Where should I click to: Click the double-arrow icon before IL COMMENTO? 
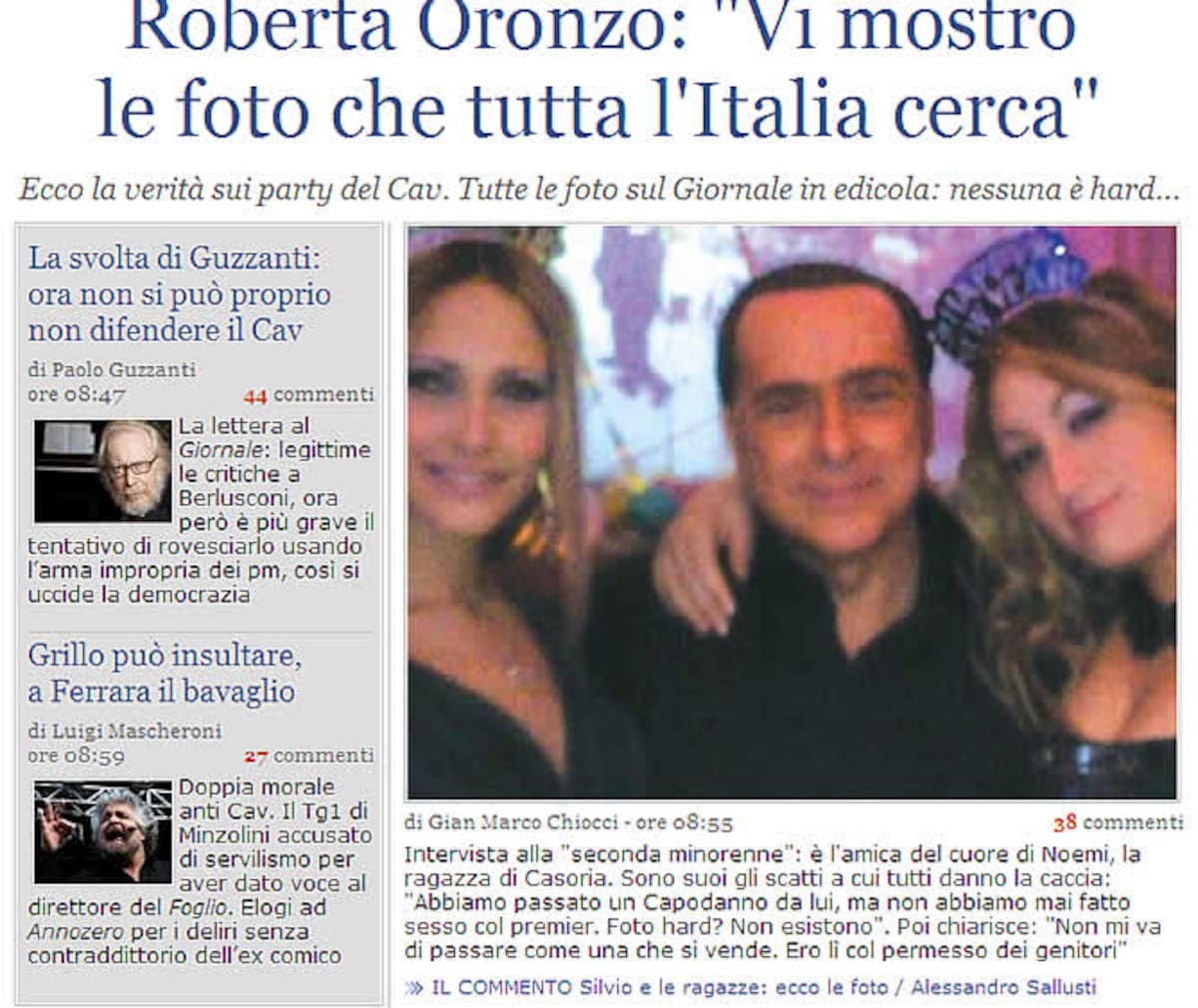(x=414, y=988)
